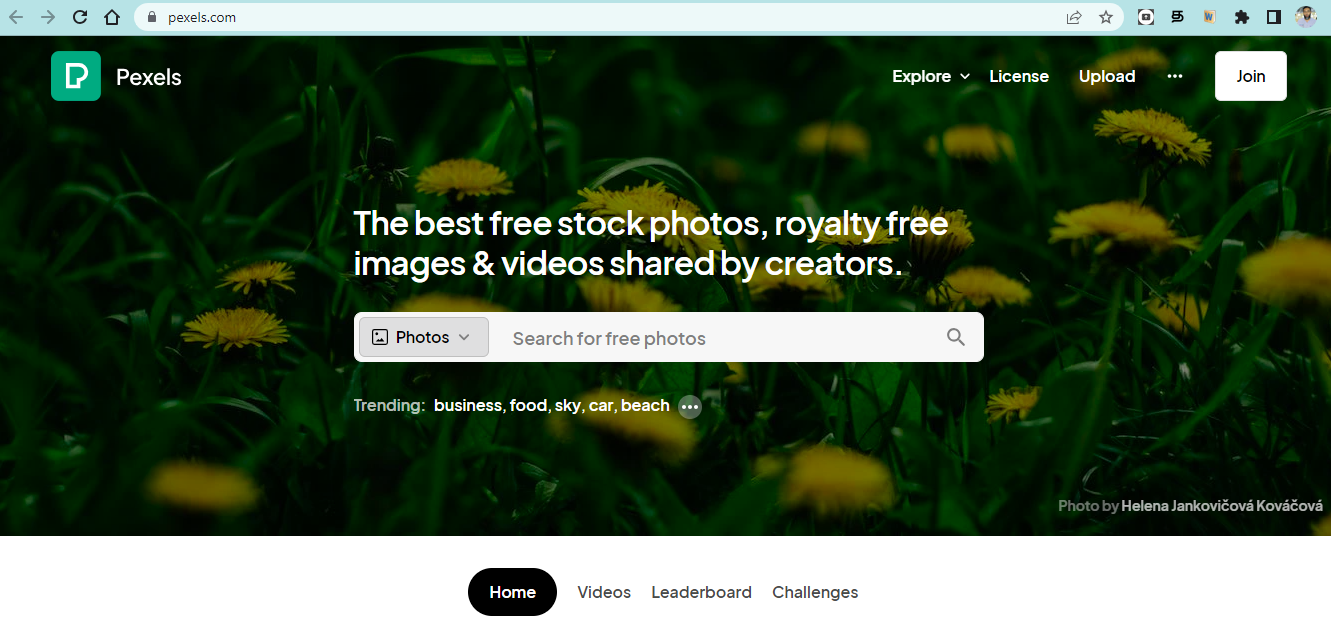The image size is (1331, 630).
Task: Go to browser home icon
Action: click(112, 17)
